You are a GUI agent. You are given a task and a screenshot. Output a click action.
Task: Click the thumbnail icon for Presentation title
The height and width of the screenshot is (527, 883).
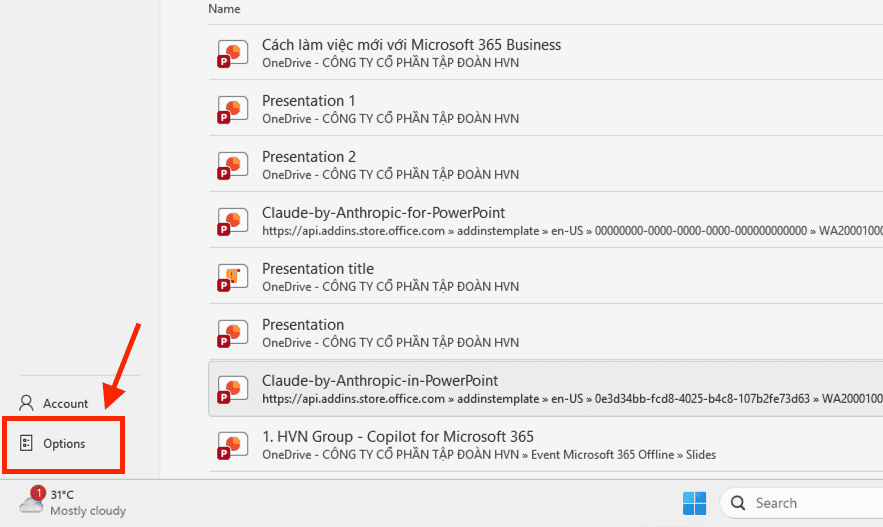click(x=233, y=278)
